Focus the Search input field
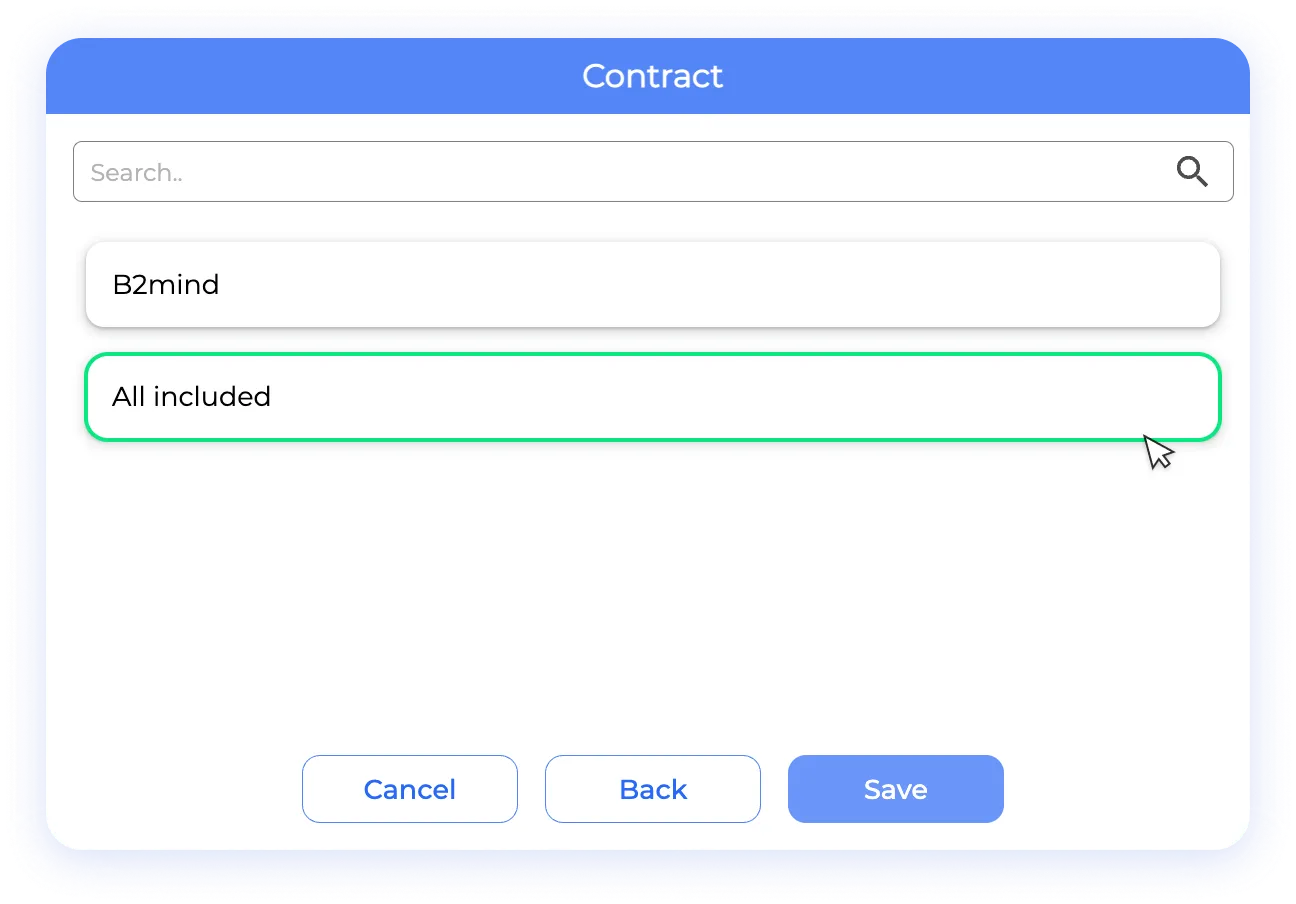Viewport: 1296px width, 904px height. coord(620,172)
